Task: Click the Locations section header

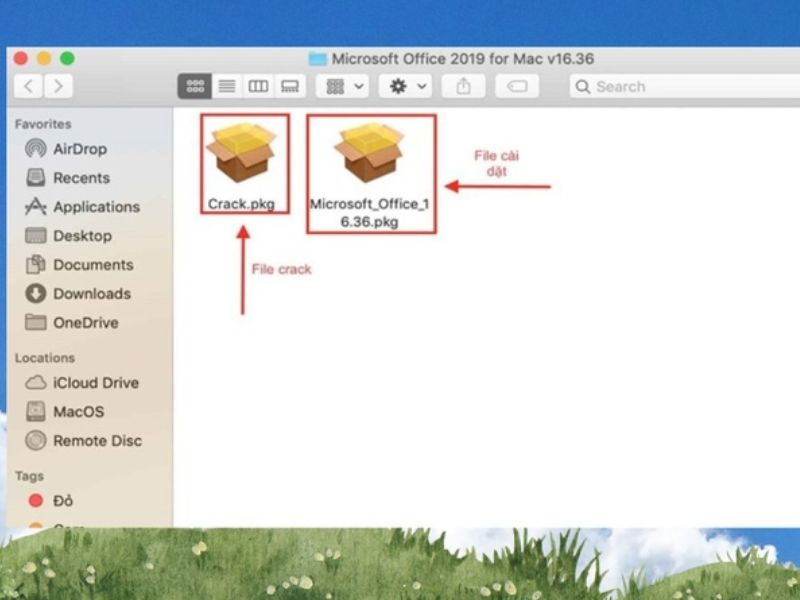Action: pyautogui.click(x=45, y=358)
